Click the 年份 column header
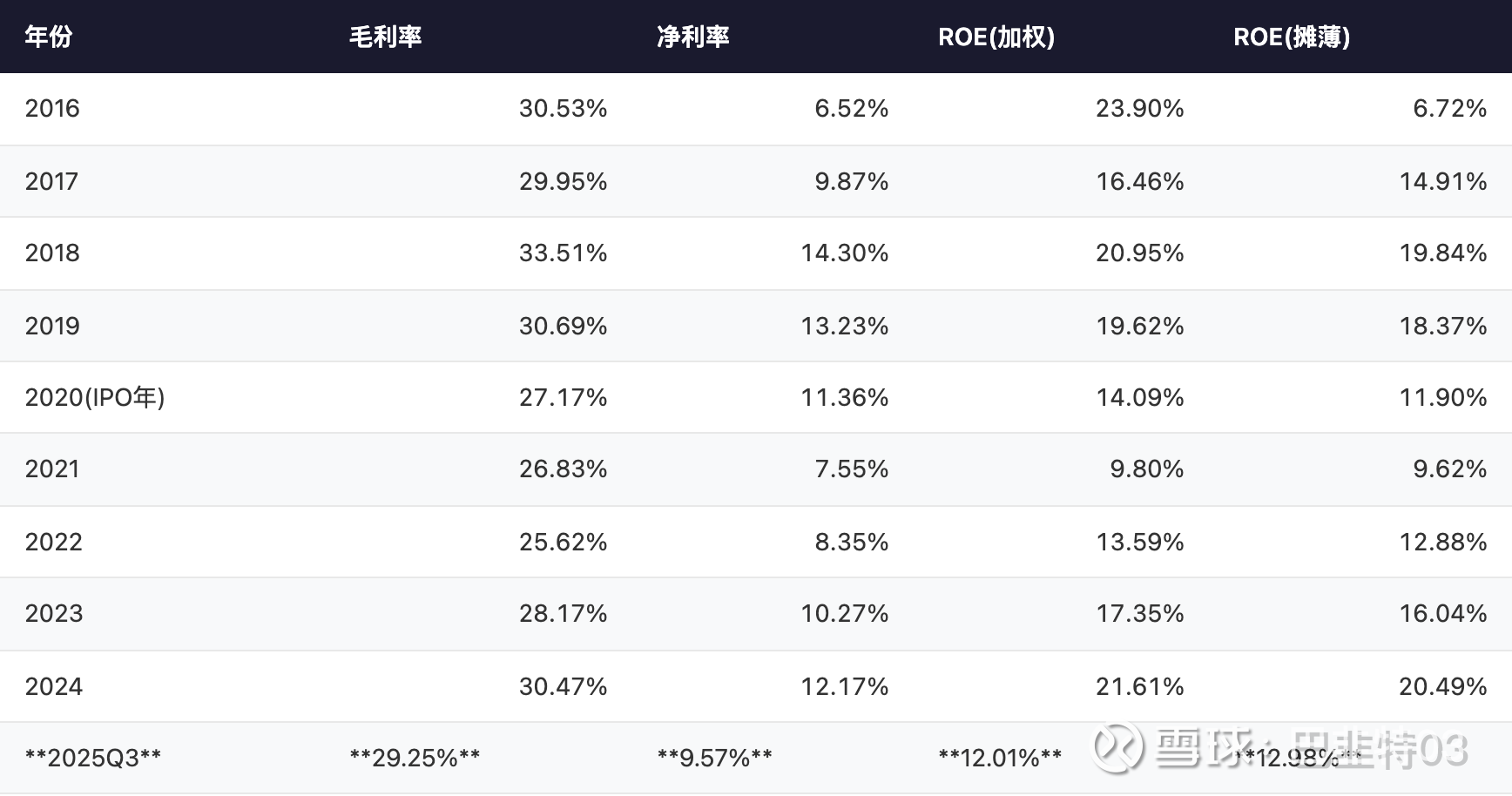This screenshot has height=796, width=1512. click(48, 37)
